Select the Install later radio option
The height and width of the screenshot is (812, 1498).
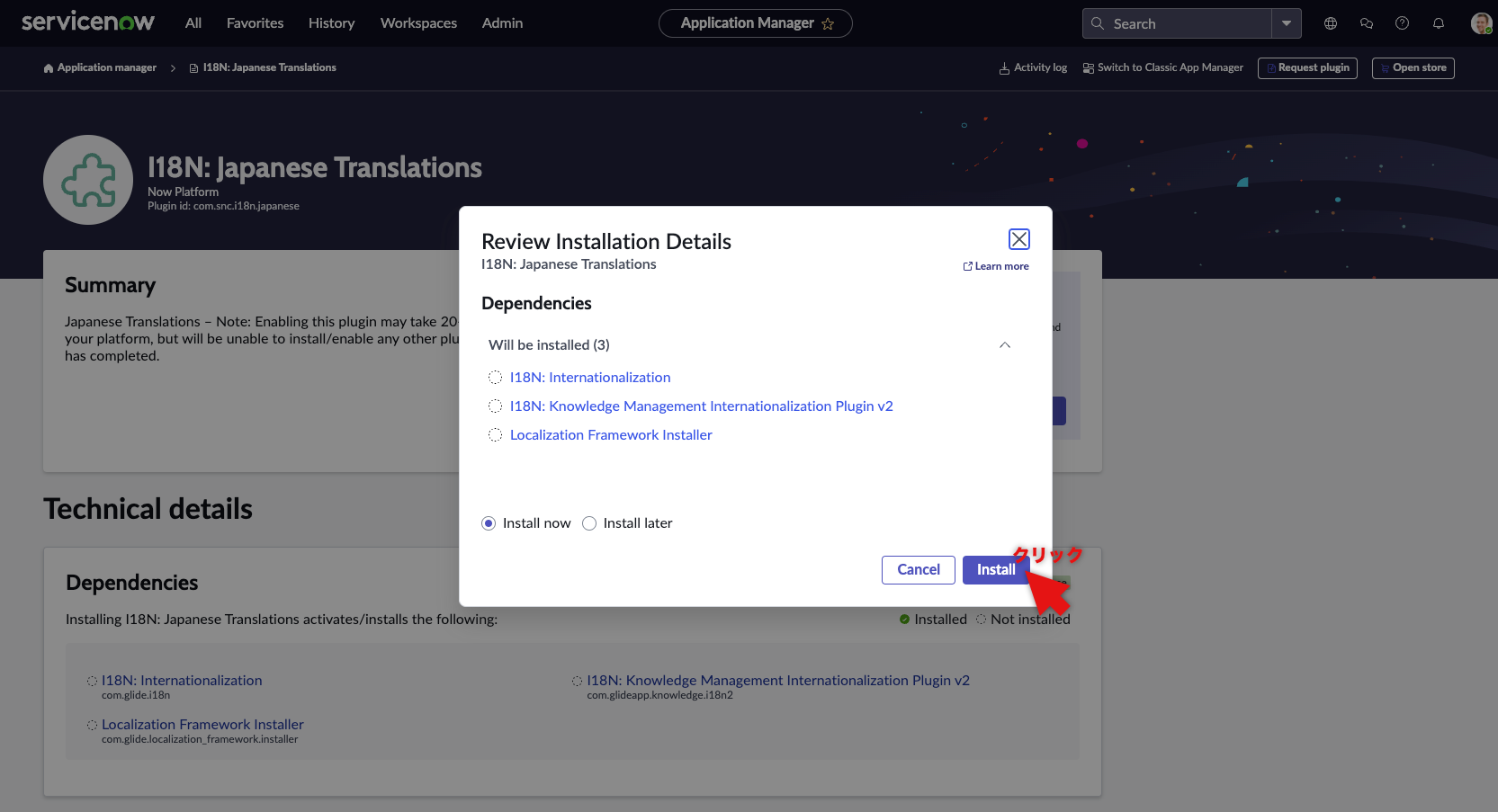click(589, 523)
